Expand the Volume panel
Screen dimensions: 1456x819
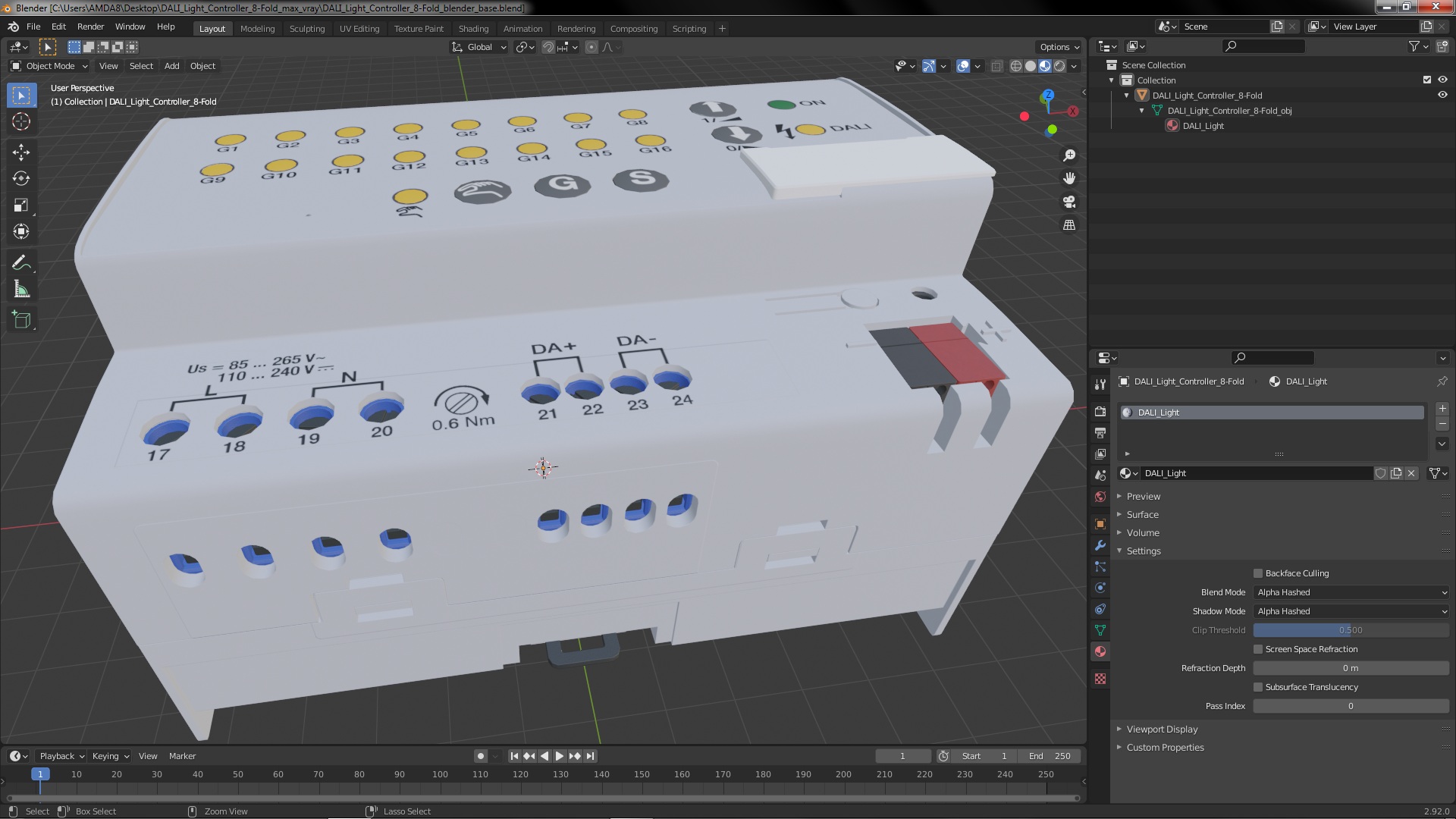[1143, 533]
